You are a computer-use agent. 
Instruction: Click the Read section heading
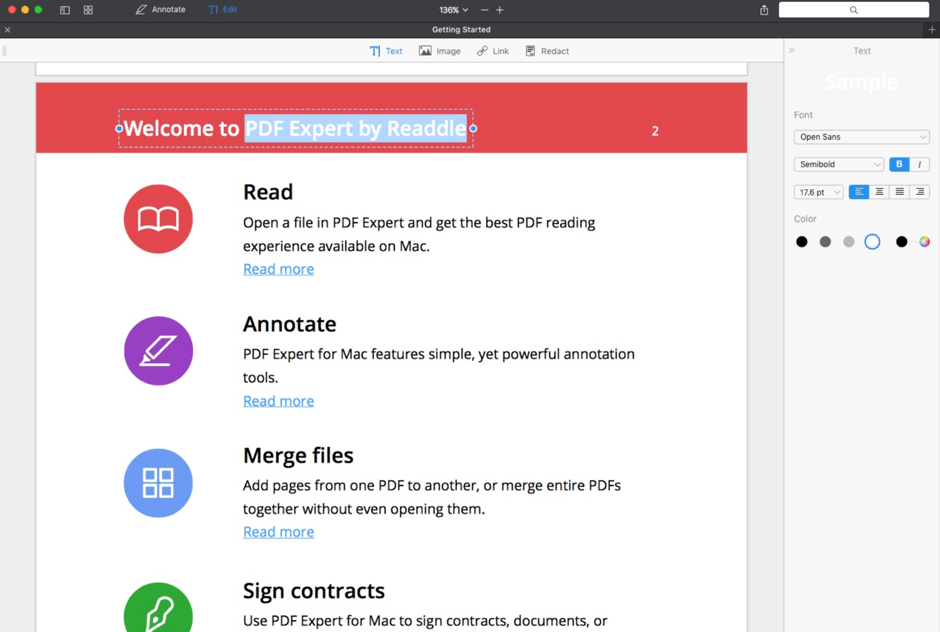click(268, 192)
